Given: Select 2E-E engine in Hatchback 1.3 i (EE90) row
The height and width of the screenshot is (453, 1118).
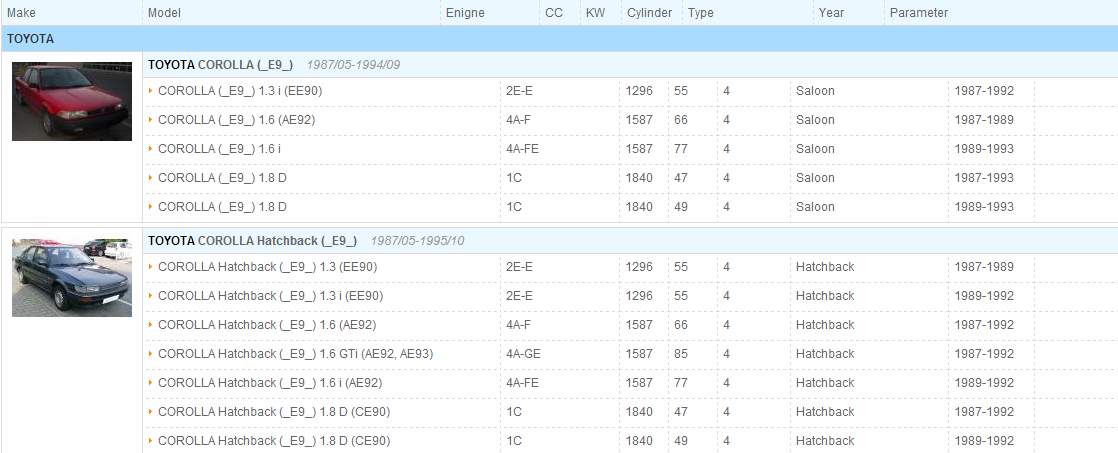Looking at the screenshot, I should click(x=520, y=295).
